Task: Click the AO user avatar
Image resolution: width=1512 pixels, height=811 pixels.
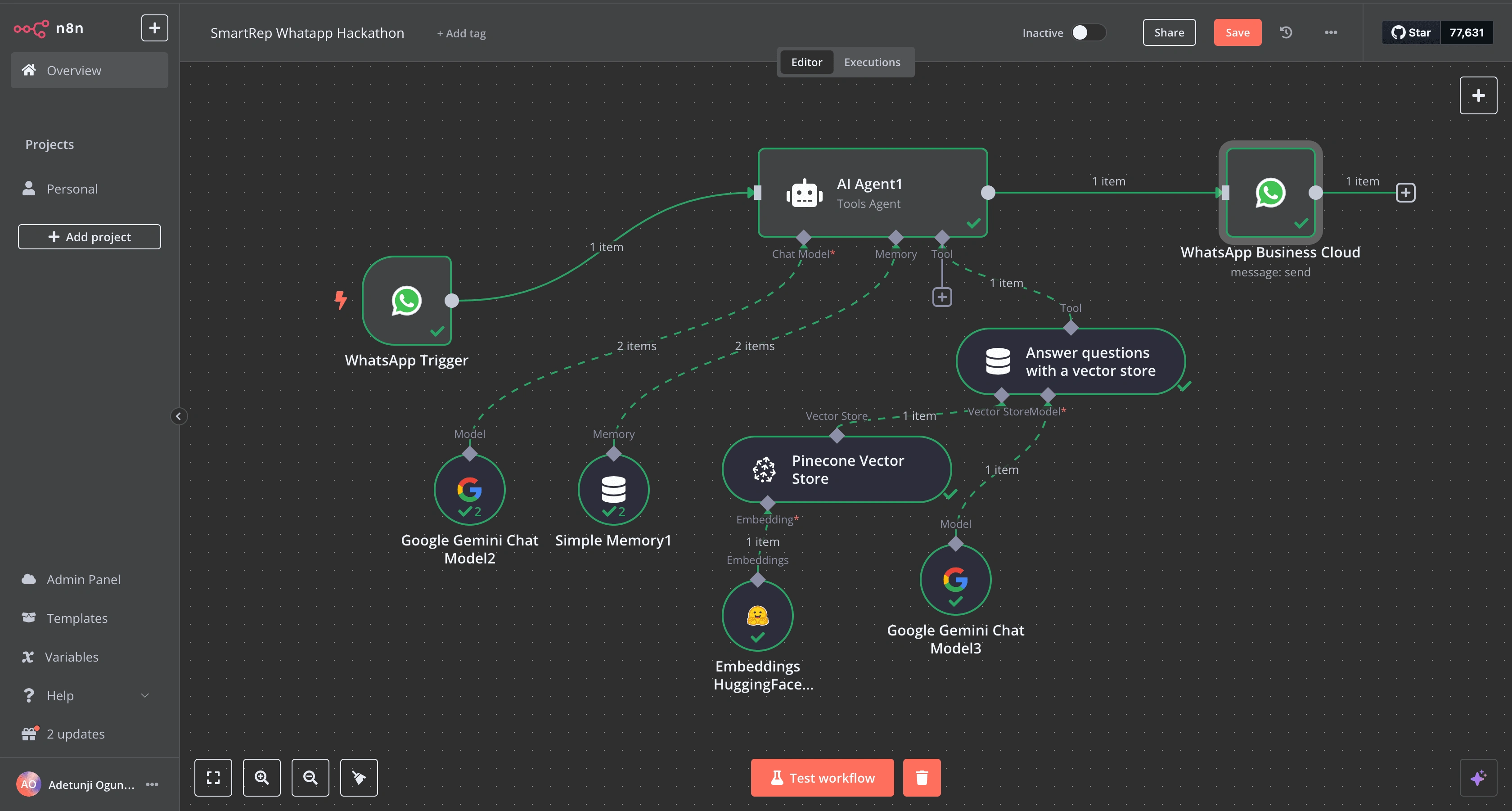Action: click(x=29, y=784)
